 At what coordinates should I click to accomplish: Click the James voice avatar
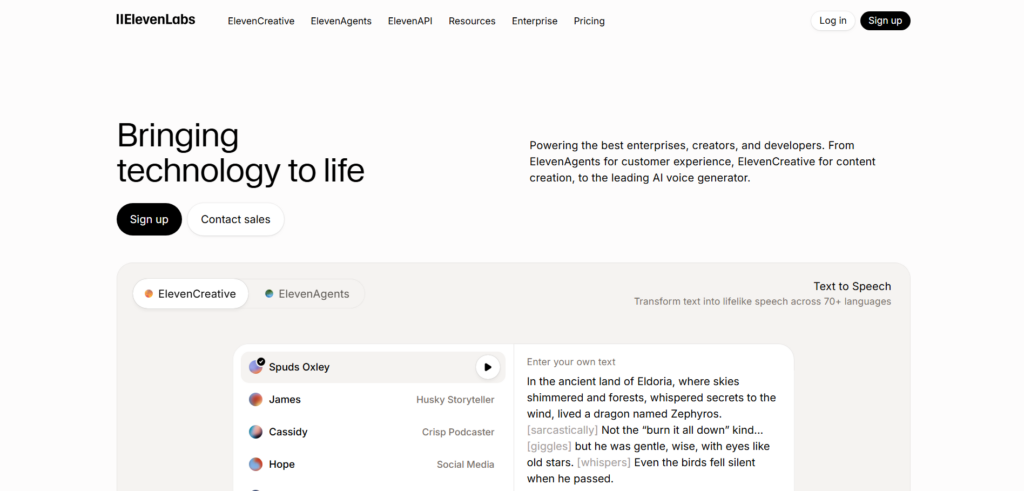tap(255, 400)
